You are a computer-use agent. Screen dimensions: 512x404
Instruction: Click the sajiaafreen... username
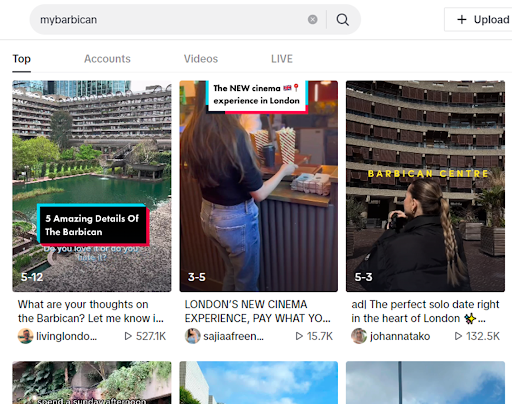click(233, 336)
